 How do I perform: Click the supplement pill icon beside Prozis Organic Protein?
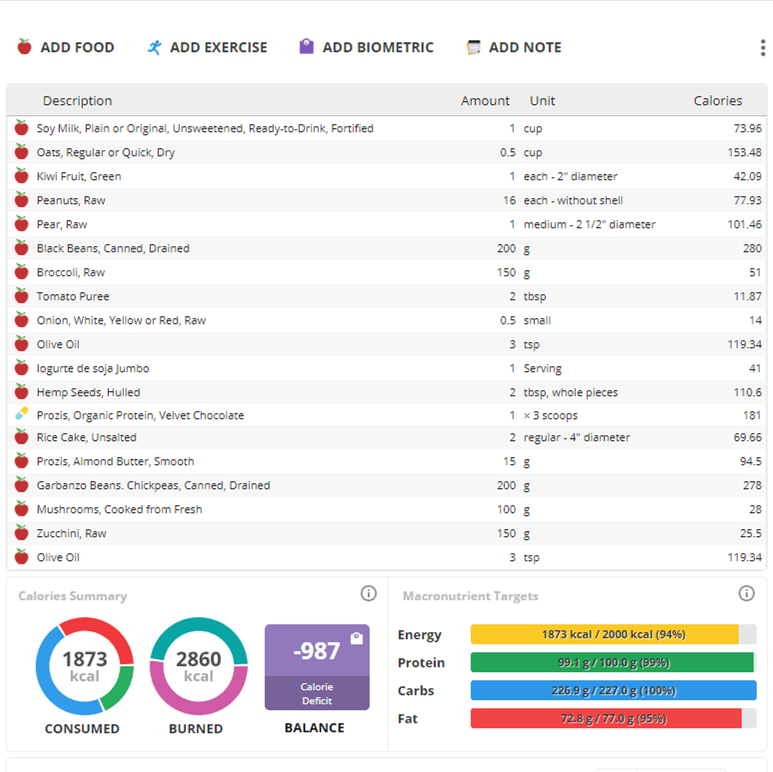(21, 414)
